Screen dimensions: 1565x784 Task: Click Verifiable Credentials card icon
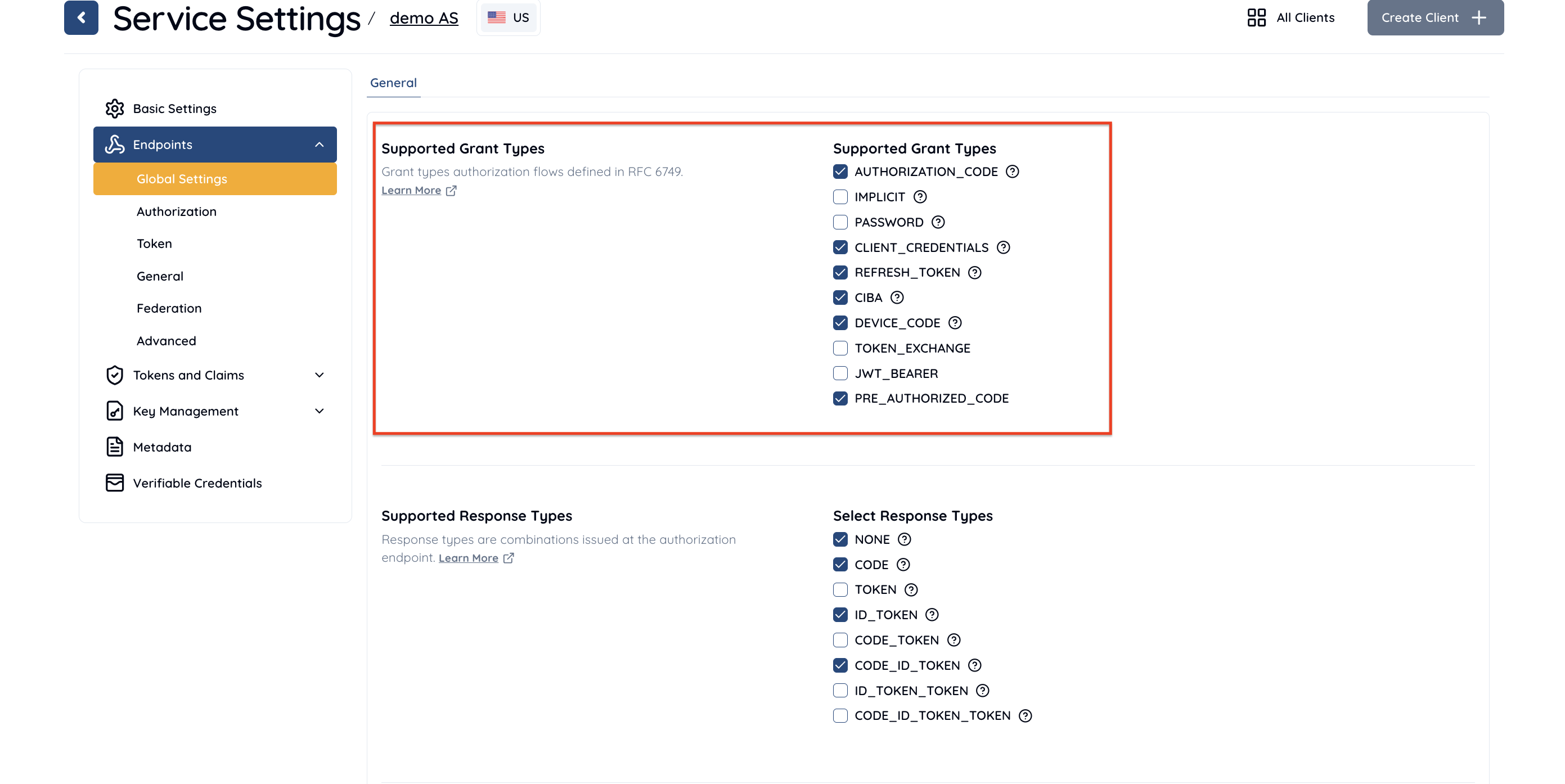click(x=114, y=483)
